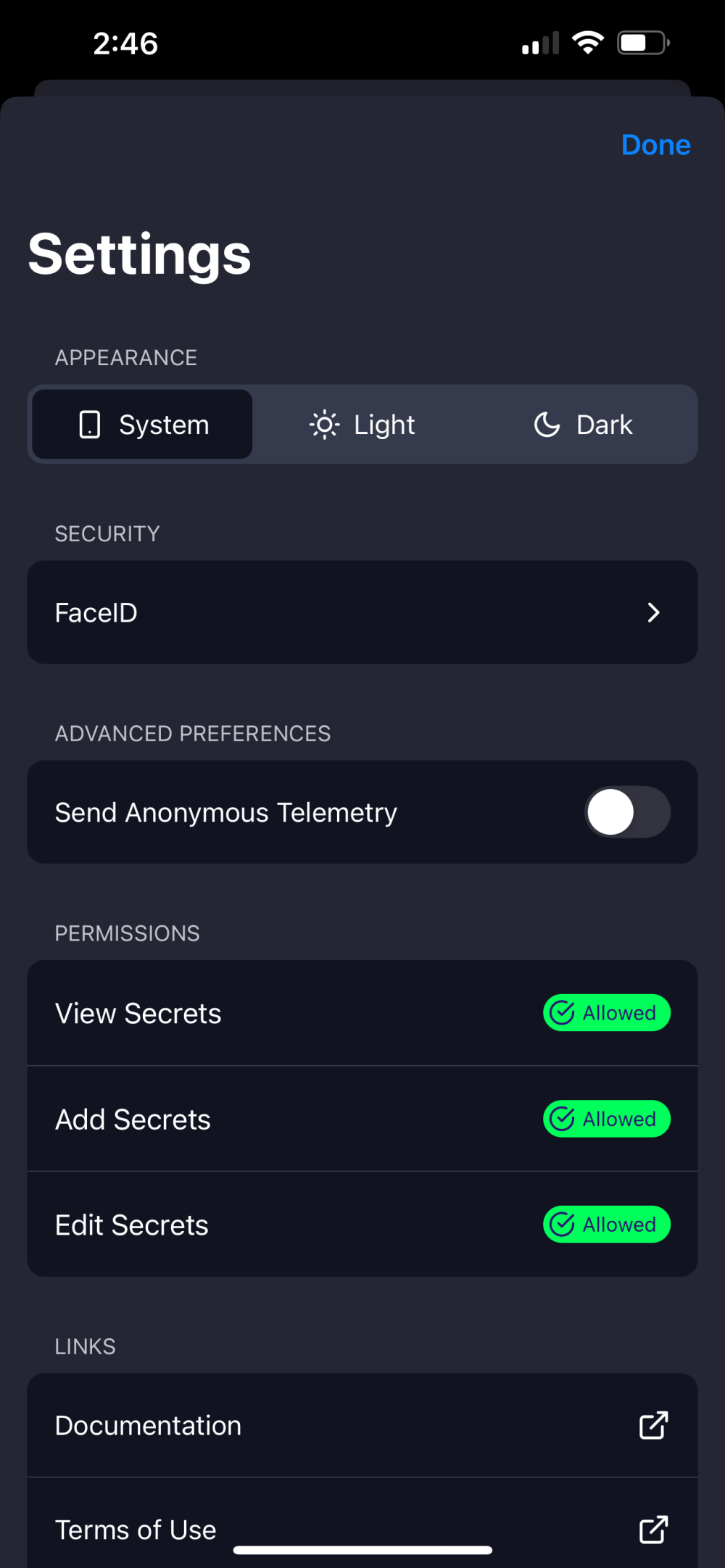Open the FaceID security row
This screenshot has height=1568, width=725.
click(x=362, y=612)
